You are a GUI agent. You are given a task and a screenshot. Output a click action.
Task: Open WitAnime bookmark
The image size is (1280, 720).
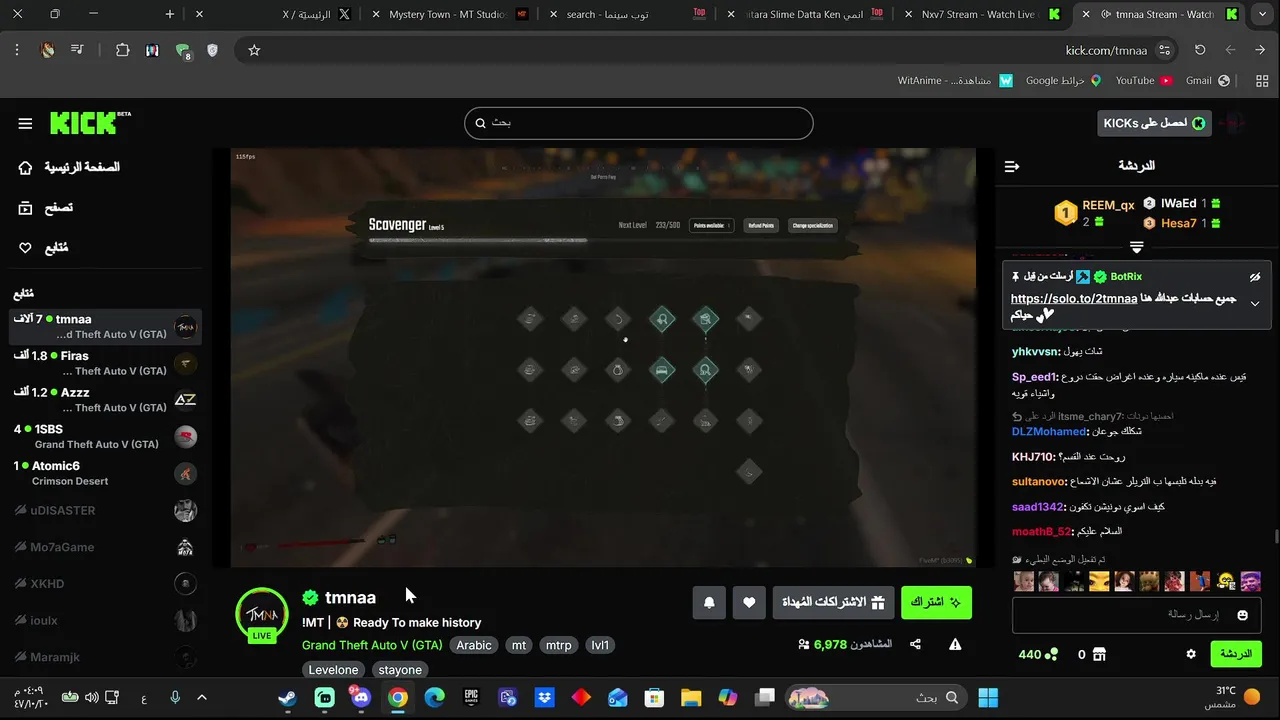click(955, 80)
